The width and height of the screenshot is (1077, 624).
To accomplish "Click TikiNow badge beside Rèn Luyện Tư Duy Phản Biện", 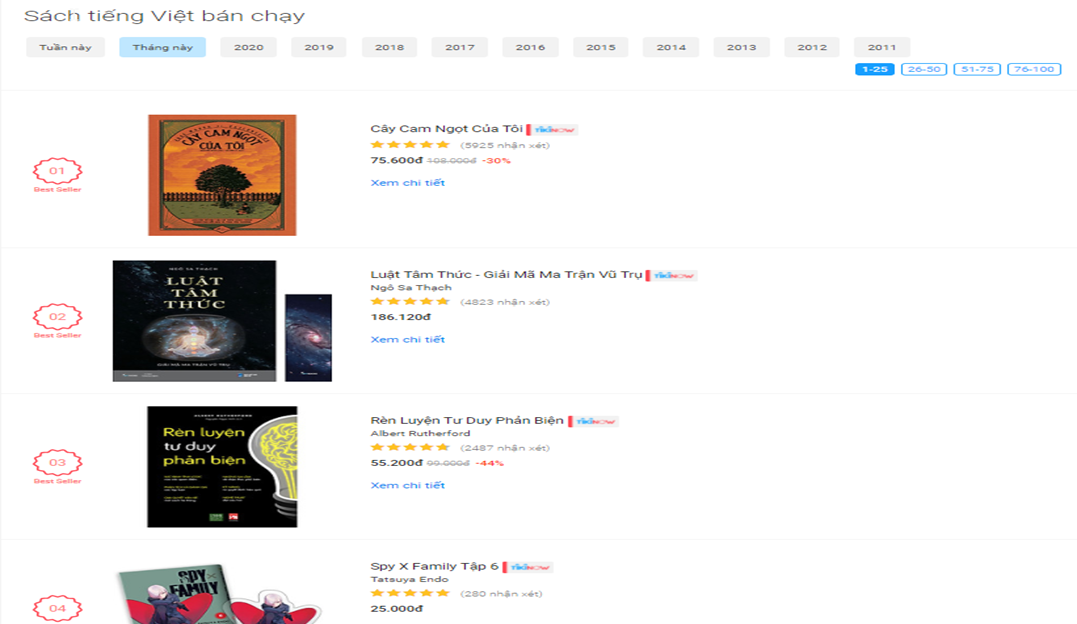I will coord(593,421).
